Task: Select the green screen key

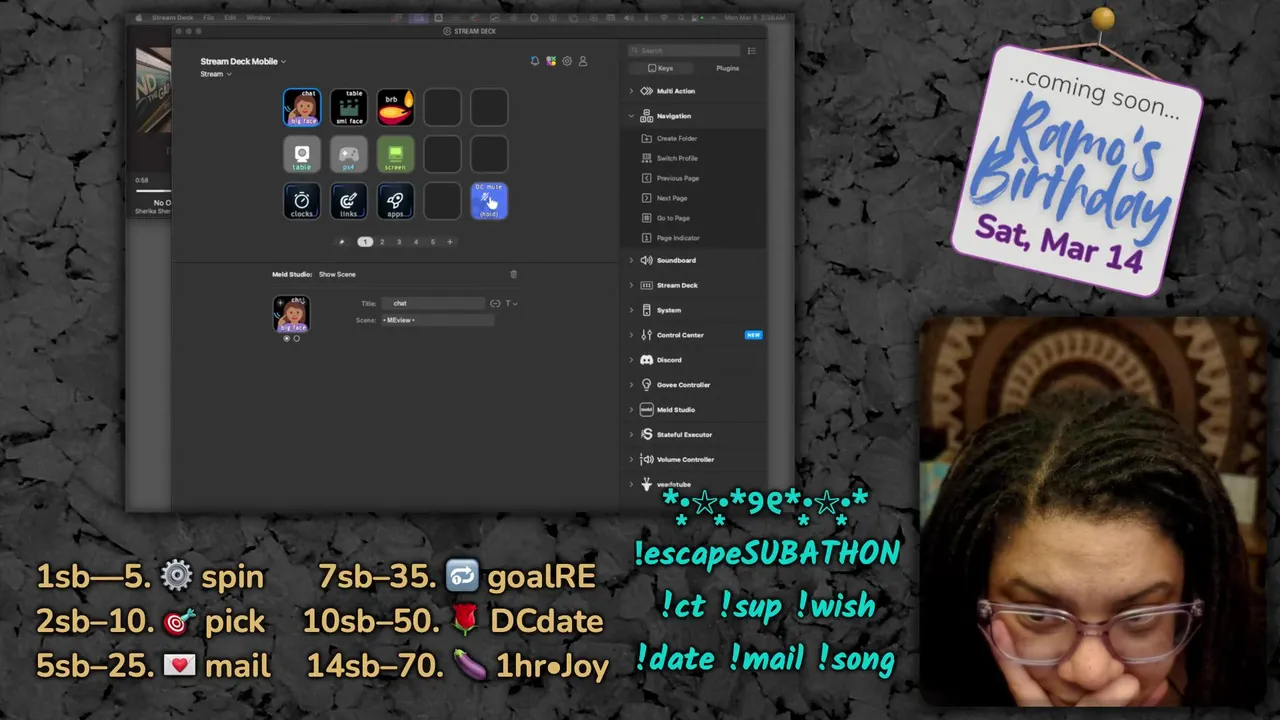Action: (396, 155)
